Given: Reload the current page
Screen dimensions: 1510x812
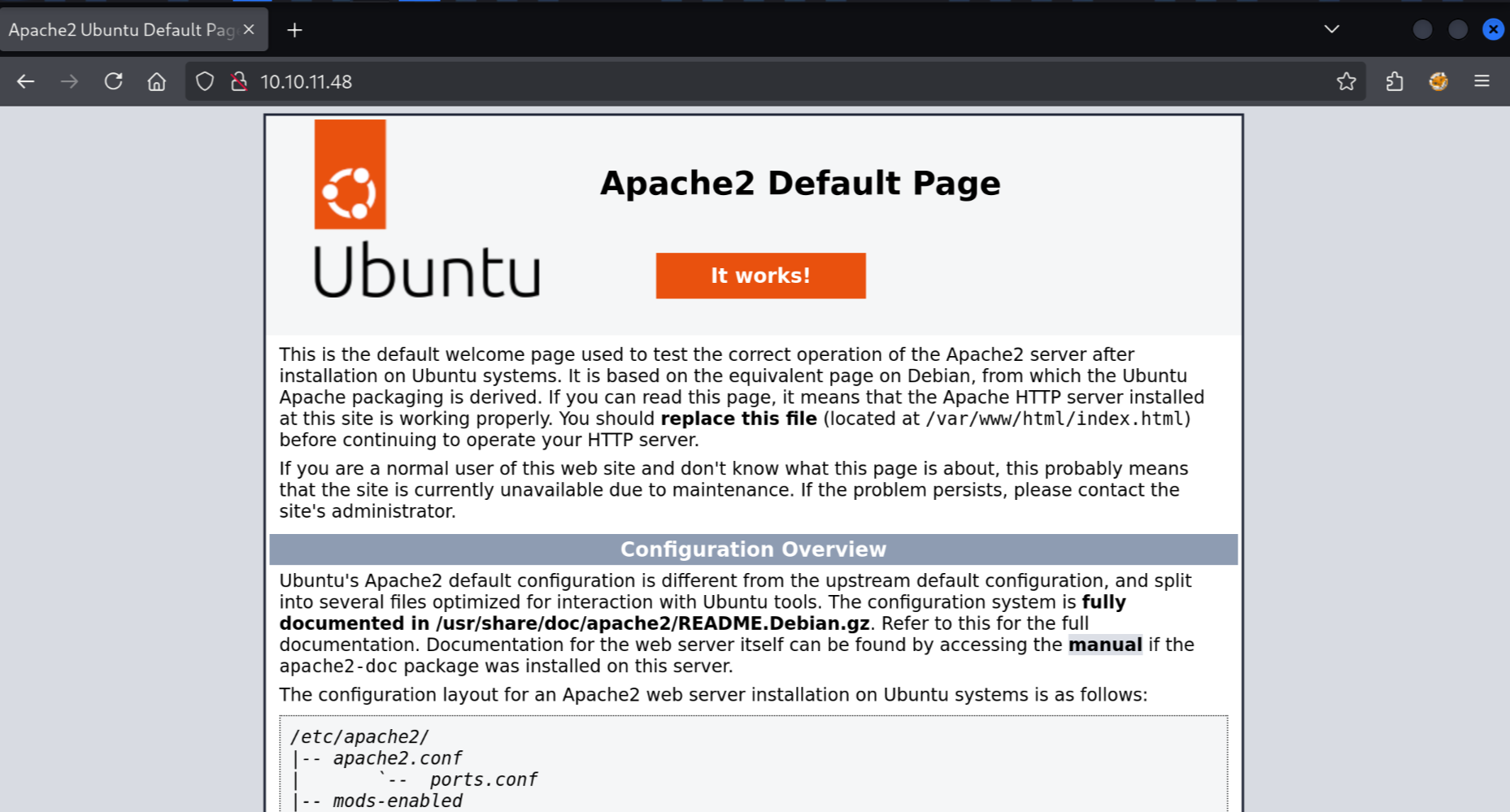Looking at the screenshot, I should click(x=114, y=81).
